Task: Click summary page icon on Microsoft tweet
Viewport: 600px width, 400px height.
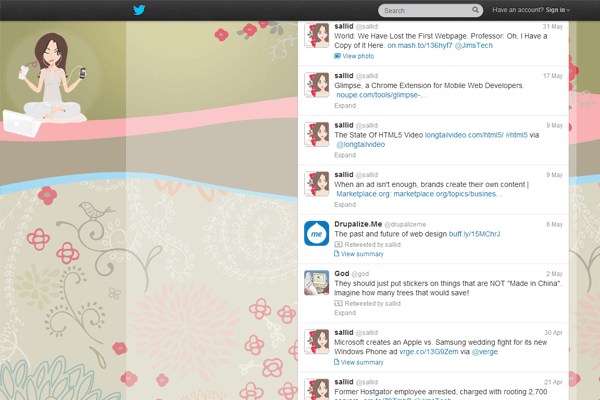Action: [336, 362]
